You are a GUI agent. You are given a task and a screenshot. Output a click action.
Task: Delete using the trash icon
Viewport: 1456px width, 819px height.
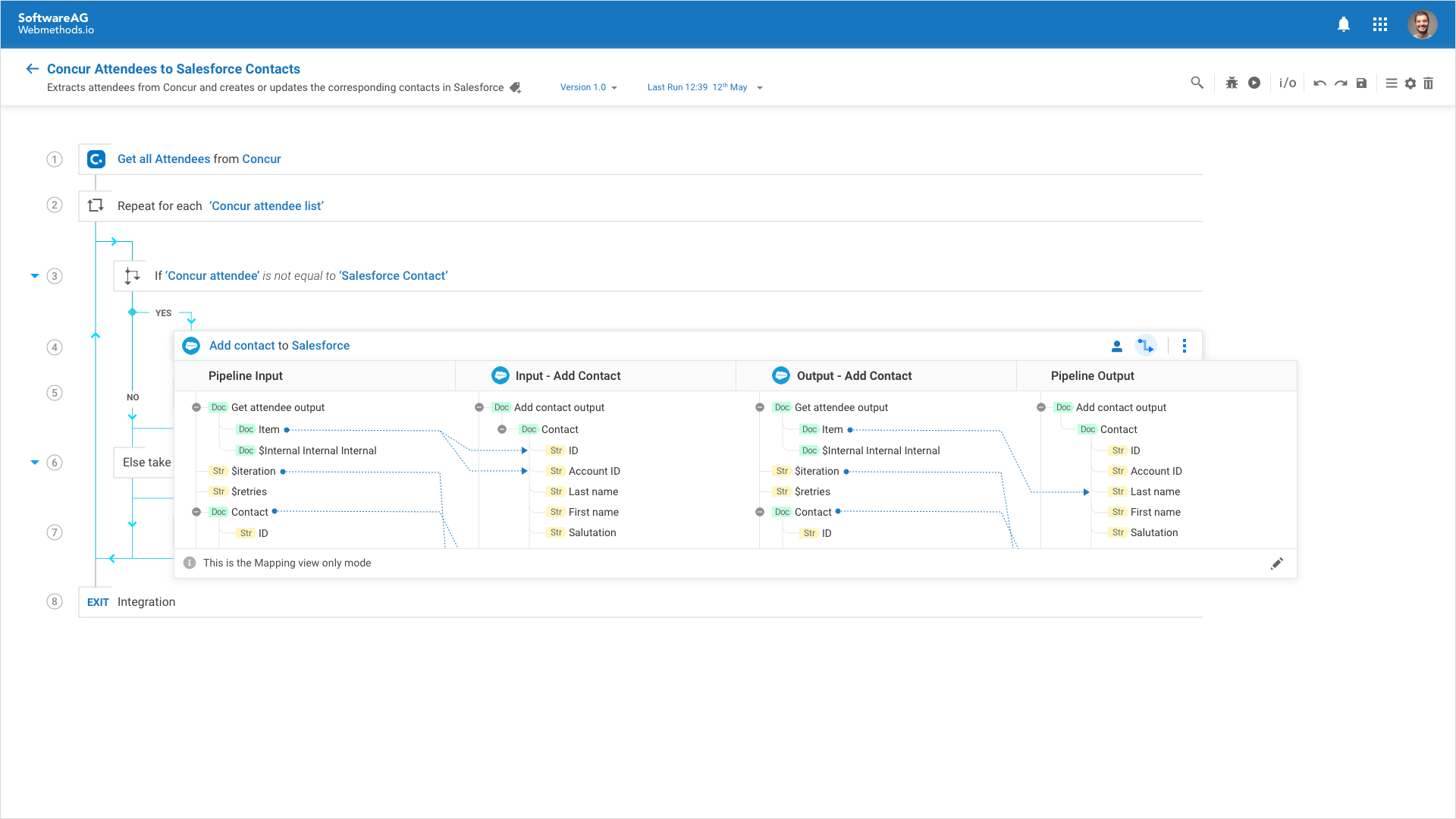click(1429, 83)
